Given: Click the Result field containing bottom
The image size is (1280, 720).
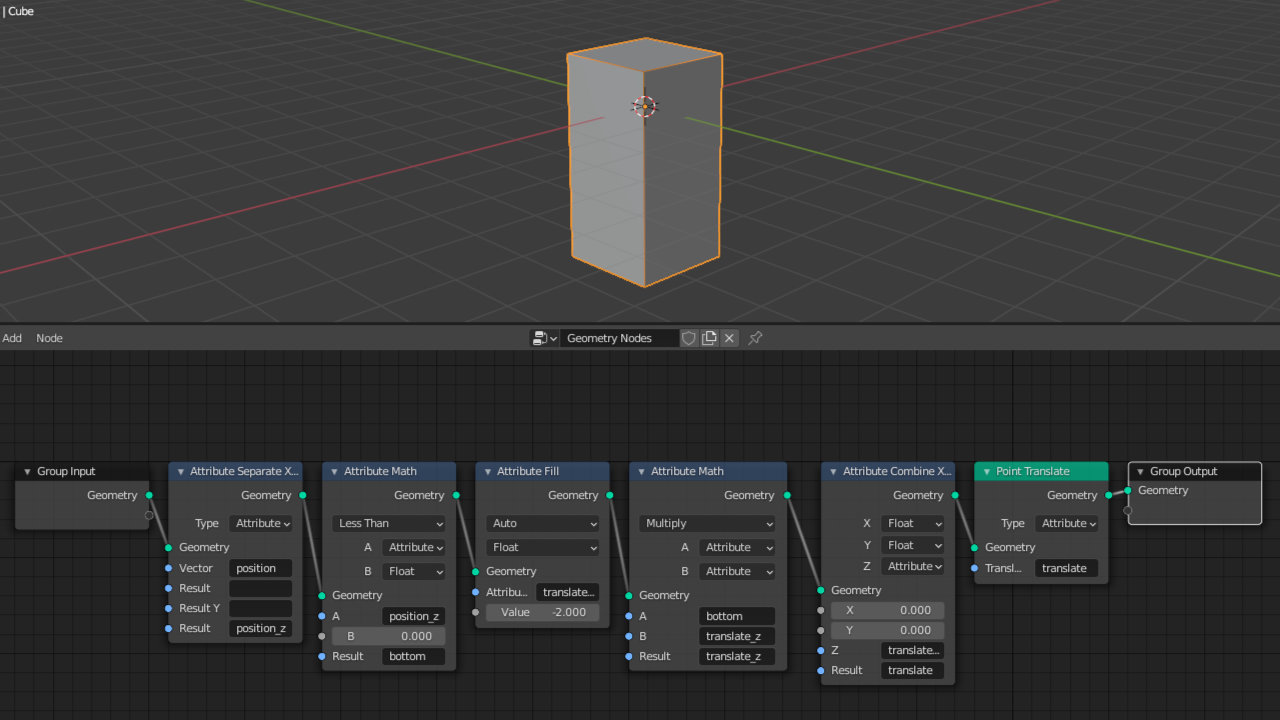Looking at the screenshot, I should (414, 656).
